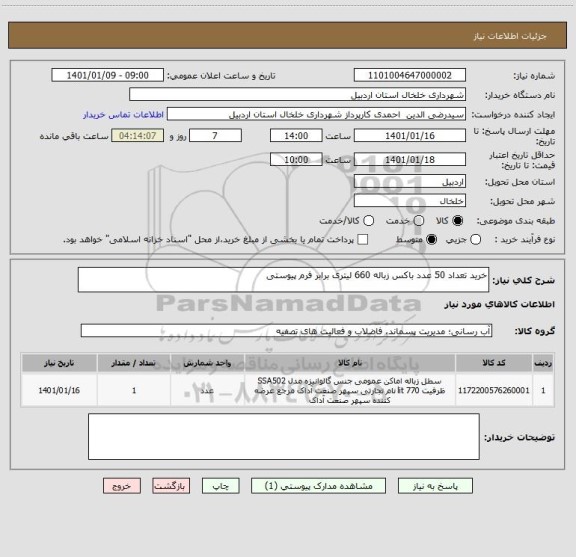Click the بازگشت back button
576x557 pixels.
click(x=171, y=486)
